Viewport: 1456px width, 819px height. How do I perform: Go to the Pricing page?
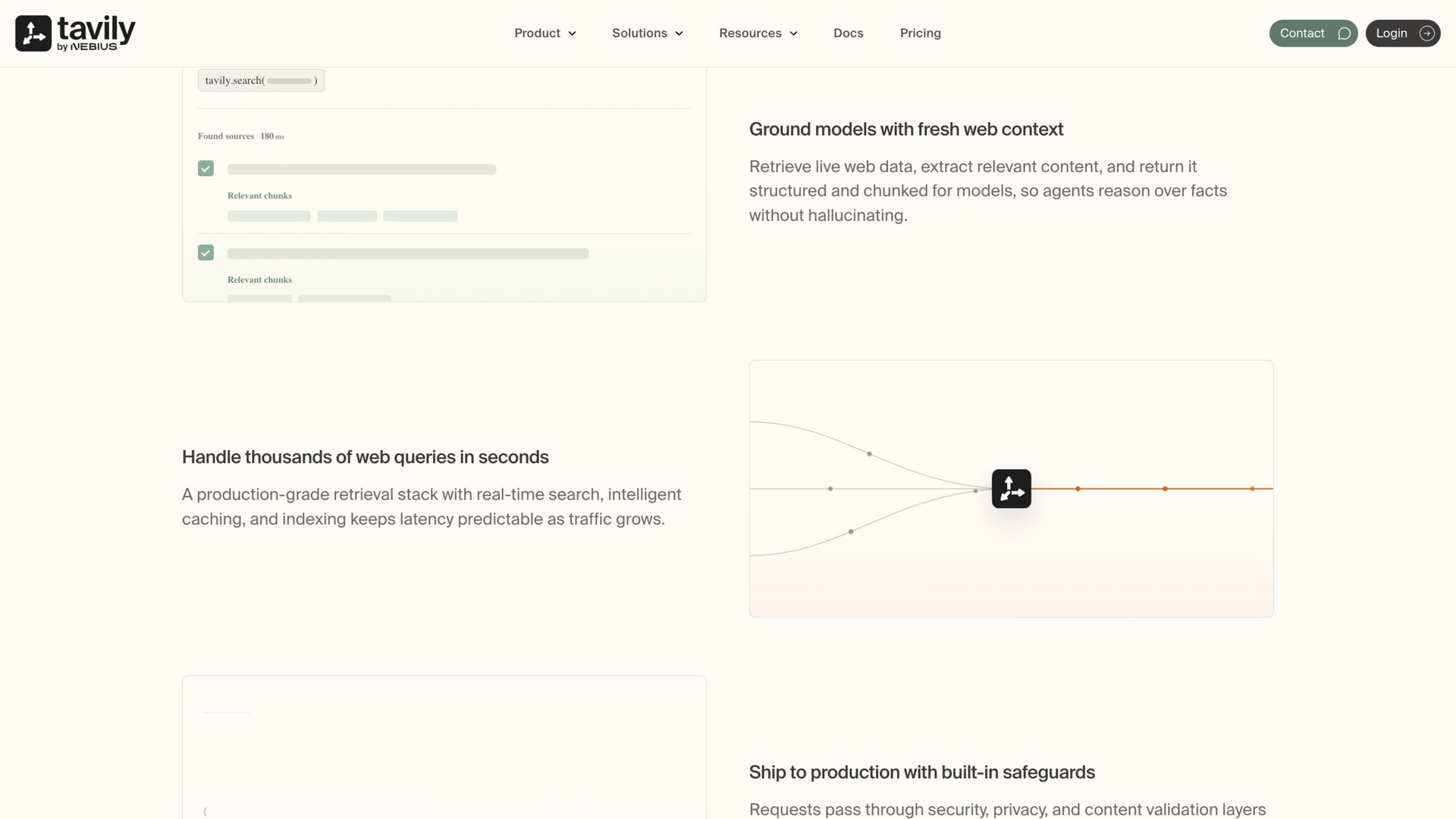(920, 33)
